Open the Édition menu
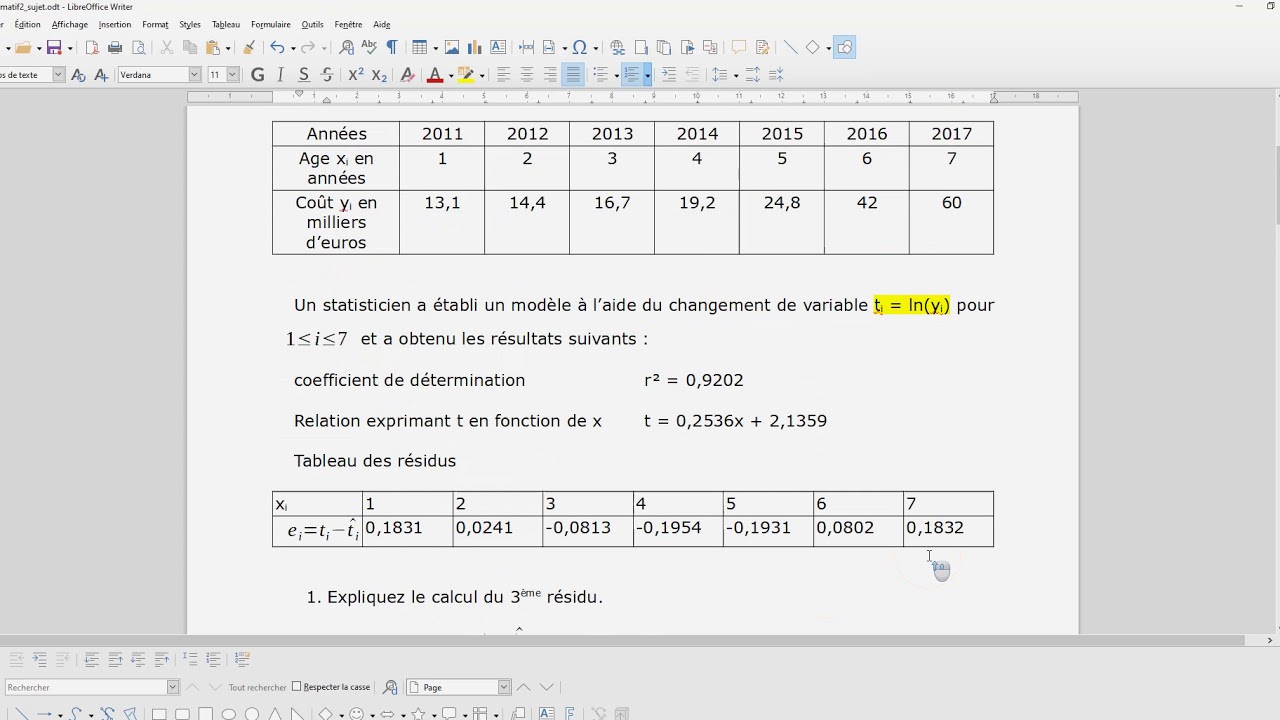Viewport: 1280px width, 720px height. pos(28,24)
